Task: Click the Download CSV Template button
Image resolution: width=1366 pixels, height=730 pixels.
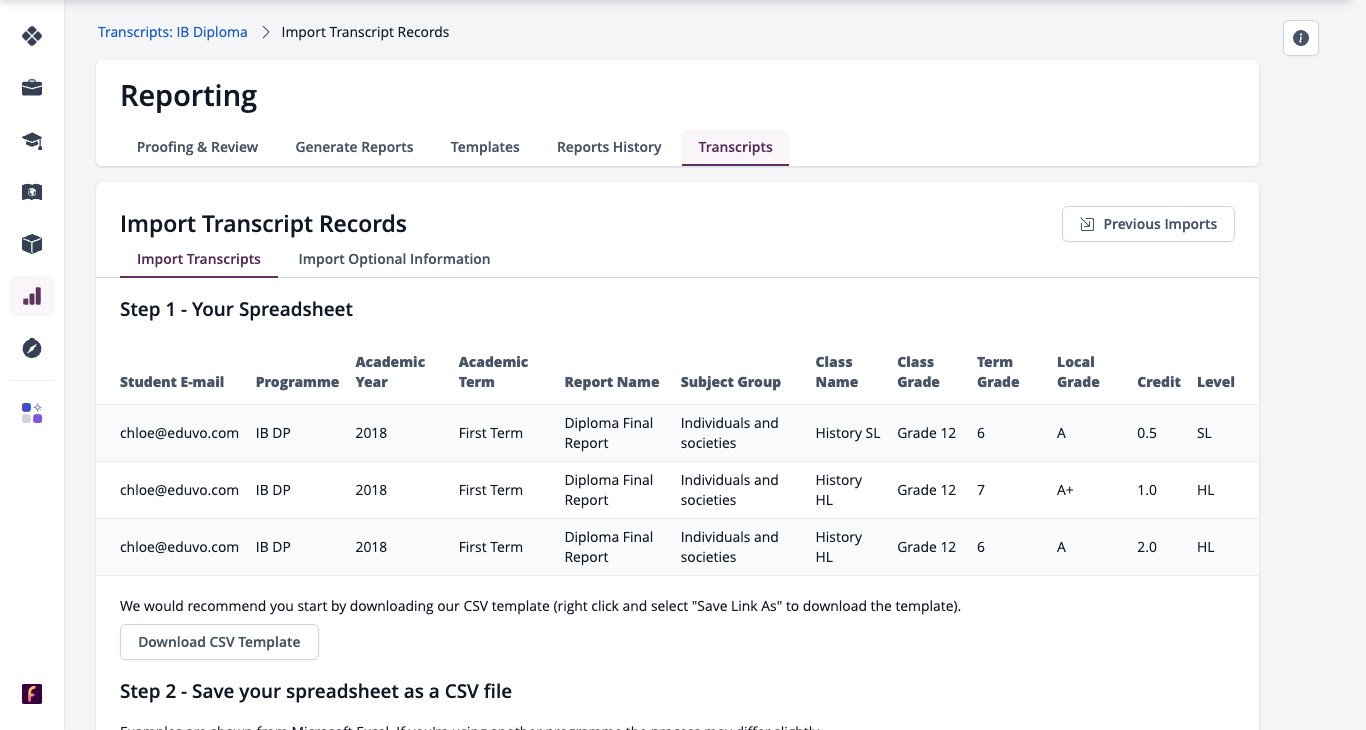Action: click(x=219, y=642)
